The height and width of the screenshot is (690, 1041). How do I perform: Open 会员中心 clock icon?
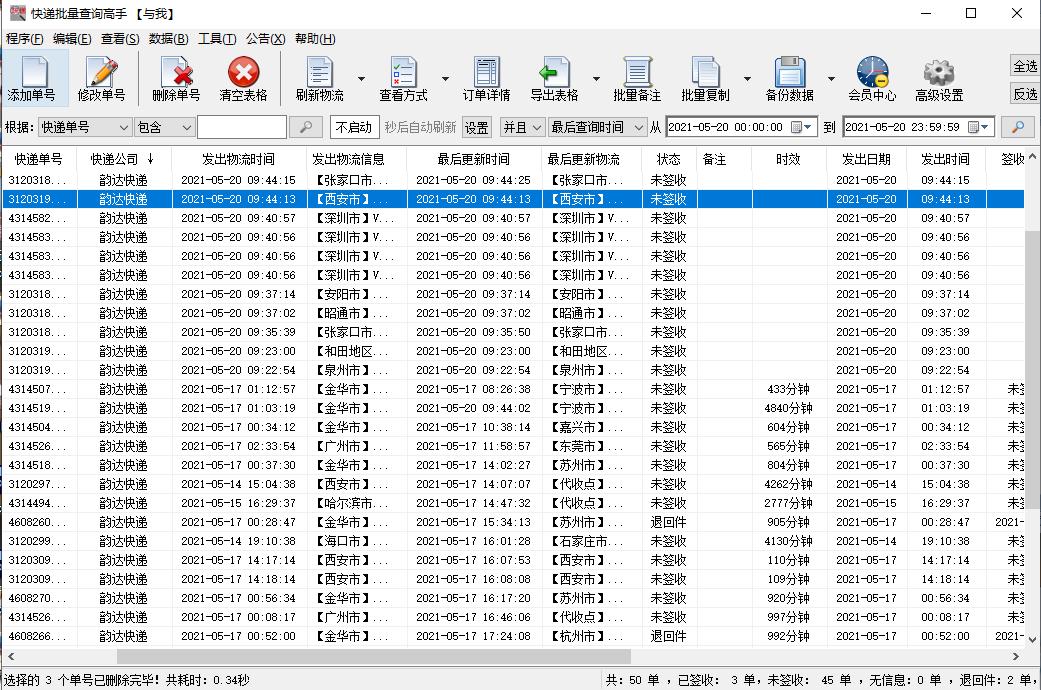tap(871, 73)
